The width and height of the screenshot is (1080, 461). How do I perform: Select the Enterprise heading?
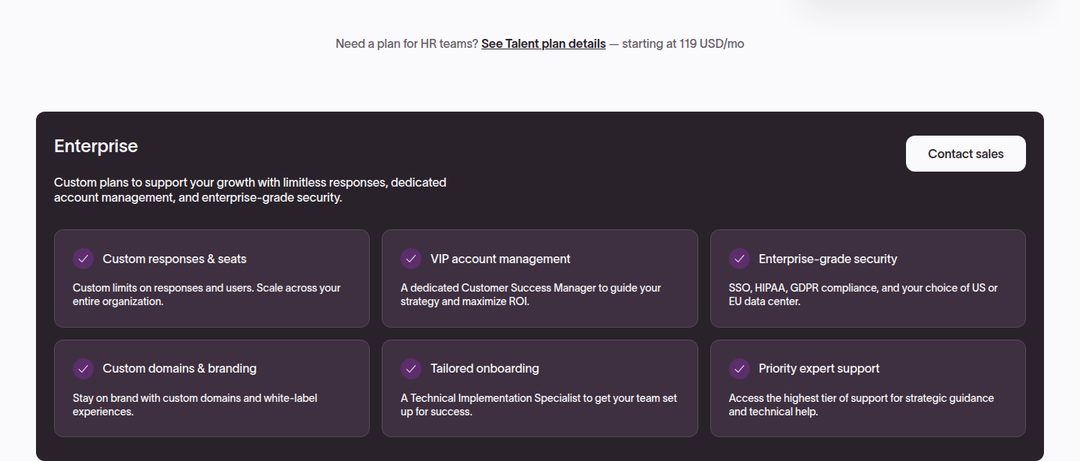(96, 146)
